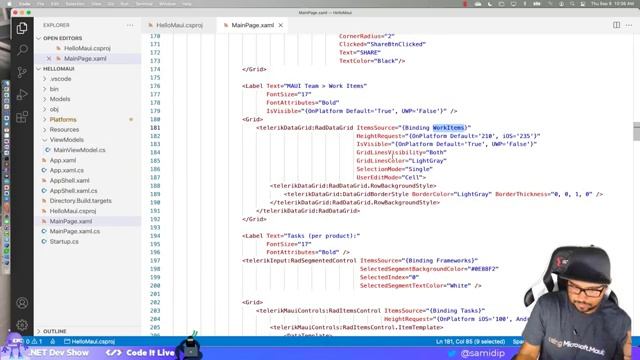Open Startup.cs file
Viewport: 640px width, 360px height.
click(64, 242)
